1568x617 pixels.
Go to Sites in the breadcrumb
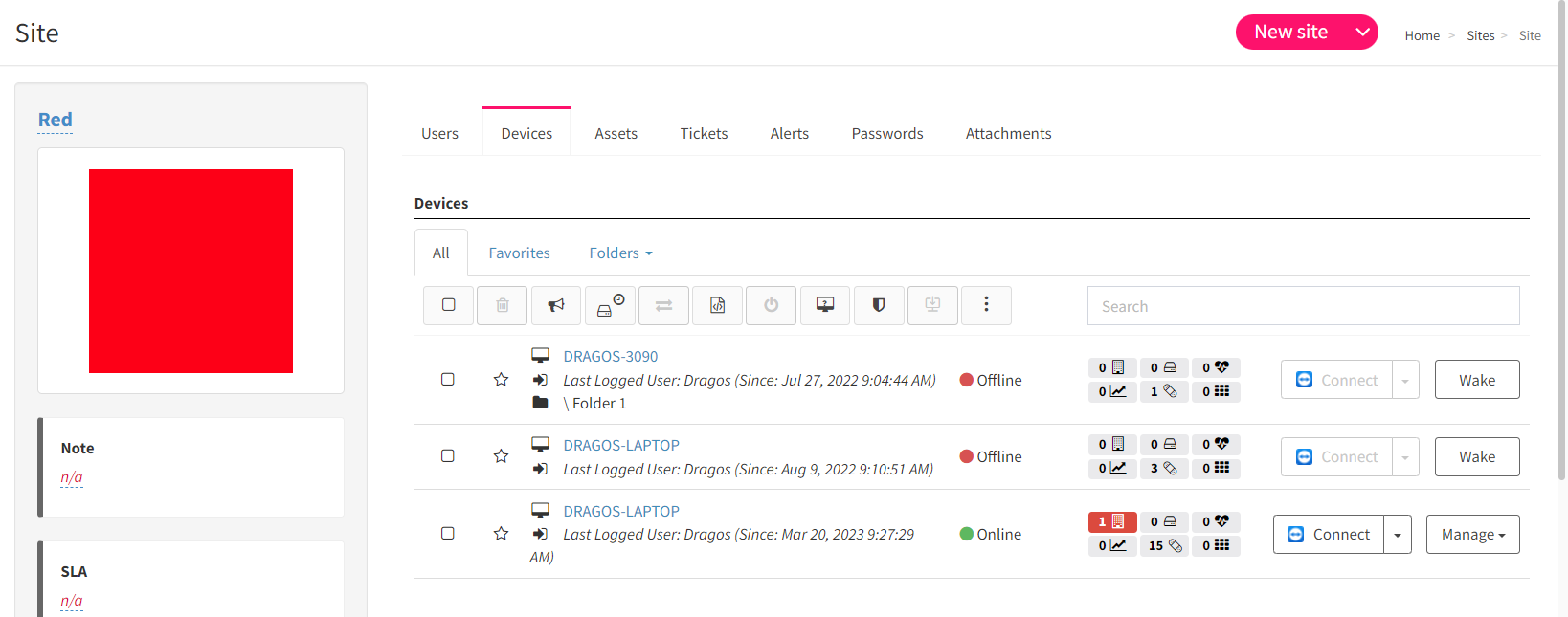click(x=1481, y=35)
